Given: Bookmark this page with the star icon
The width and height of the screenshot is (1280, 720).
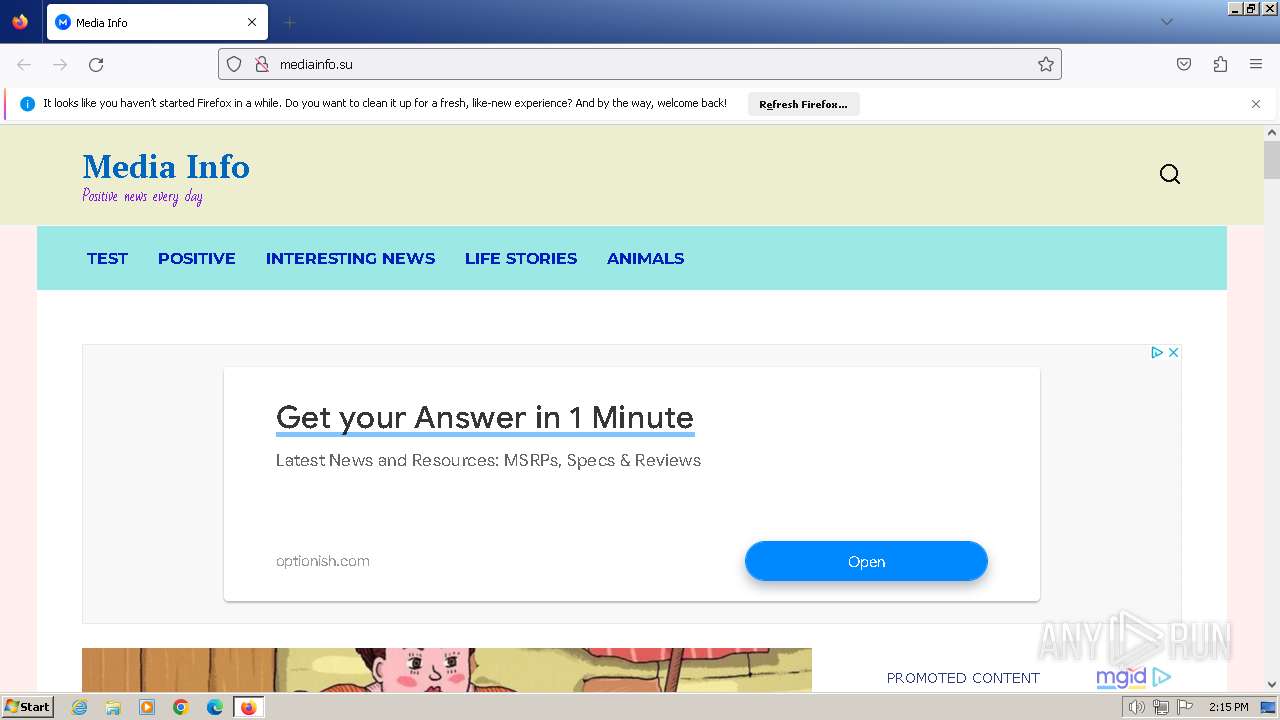Looking at the screenshot, I should 1046,64.
